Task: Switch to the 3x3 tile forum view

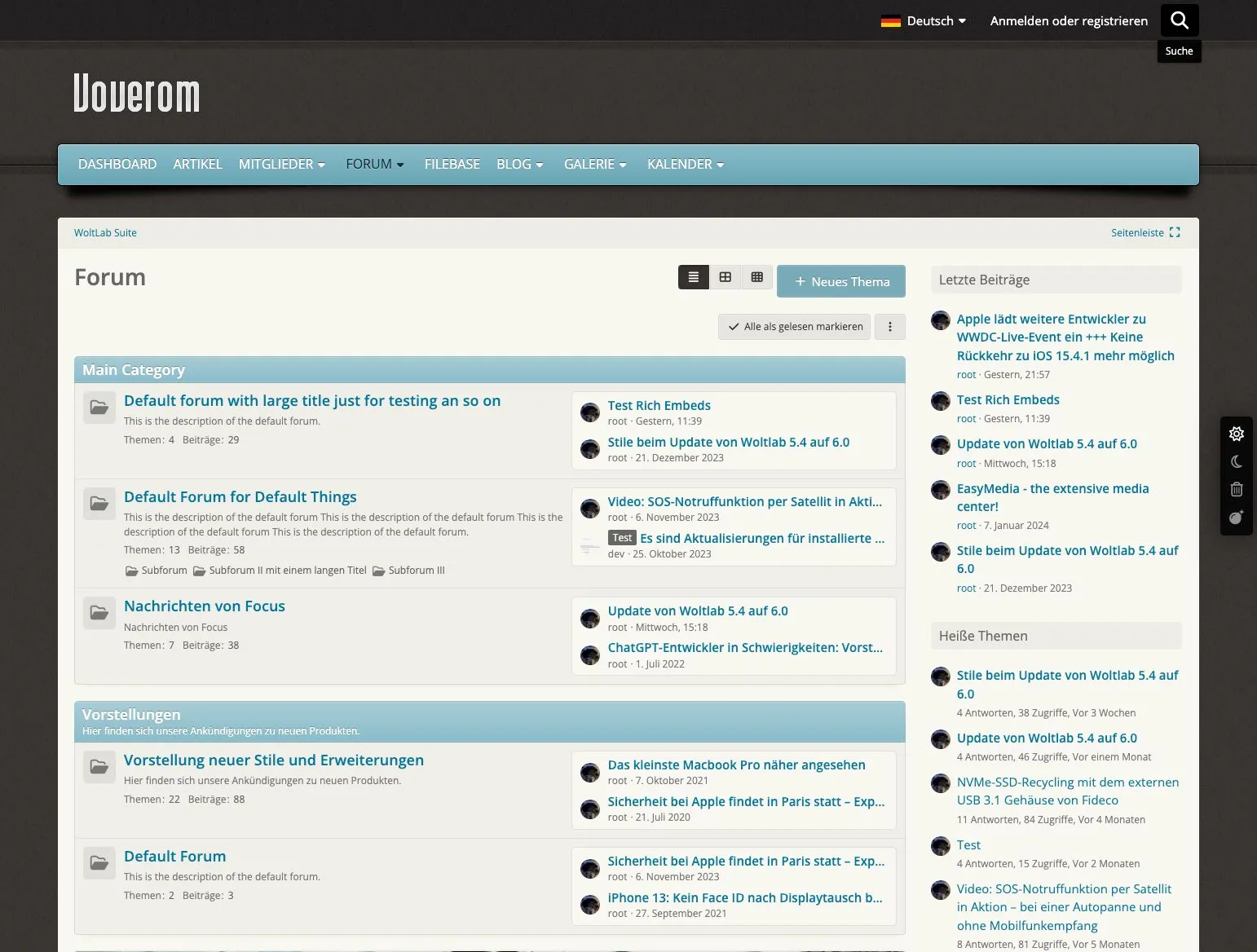Action: click(756, 277)
